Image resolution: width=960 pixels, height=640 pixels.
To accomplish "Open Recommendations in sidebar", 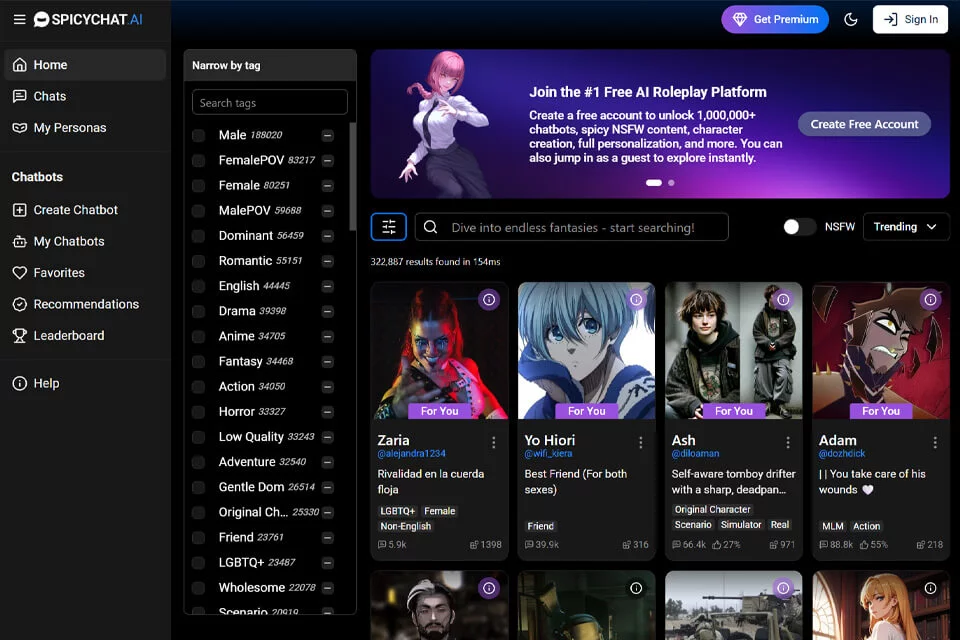I will pos(85,304).
